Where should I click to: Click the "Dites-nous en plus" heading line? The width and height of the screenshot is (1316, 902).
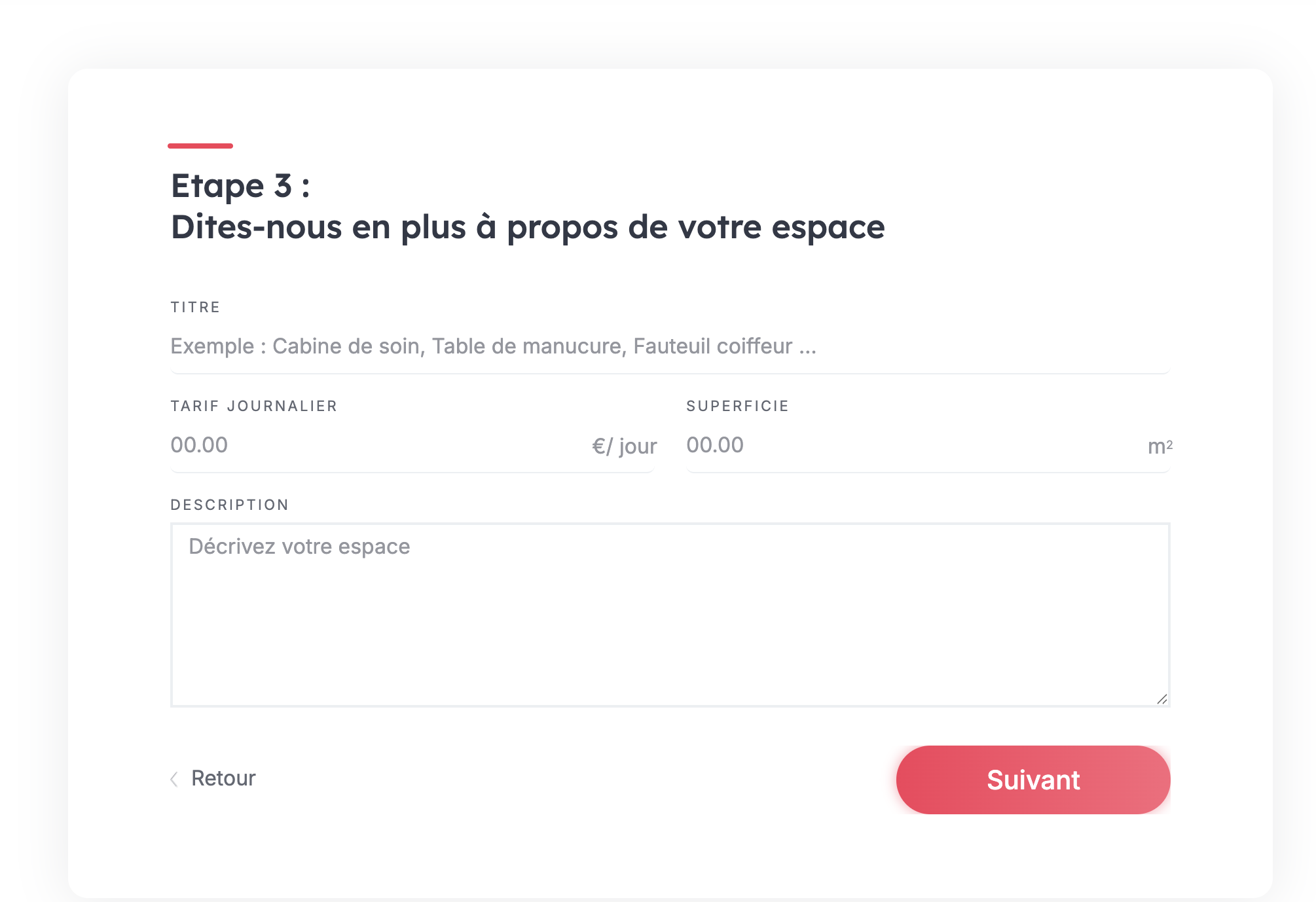pyautogui.click(x=527, y=228)
